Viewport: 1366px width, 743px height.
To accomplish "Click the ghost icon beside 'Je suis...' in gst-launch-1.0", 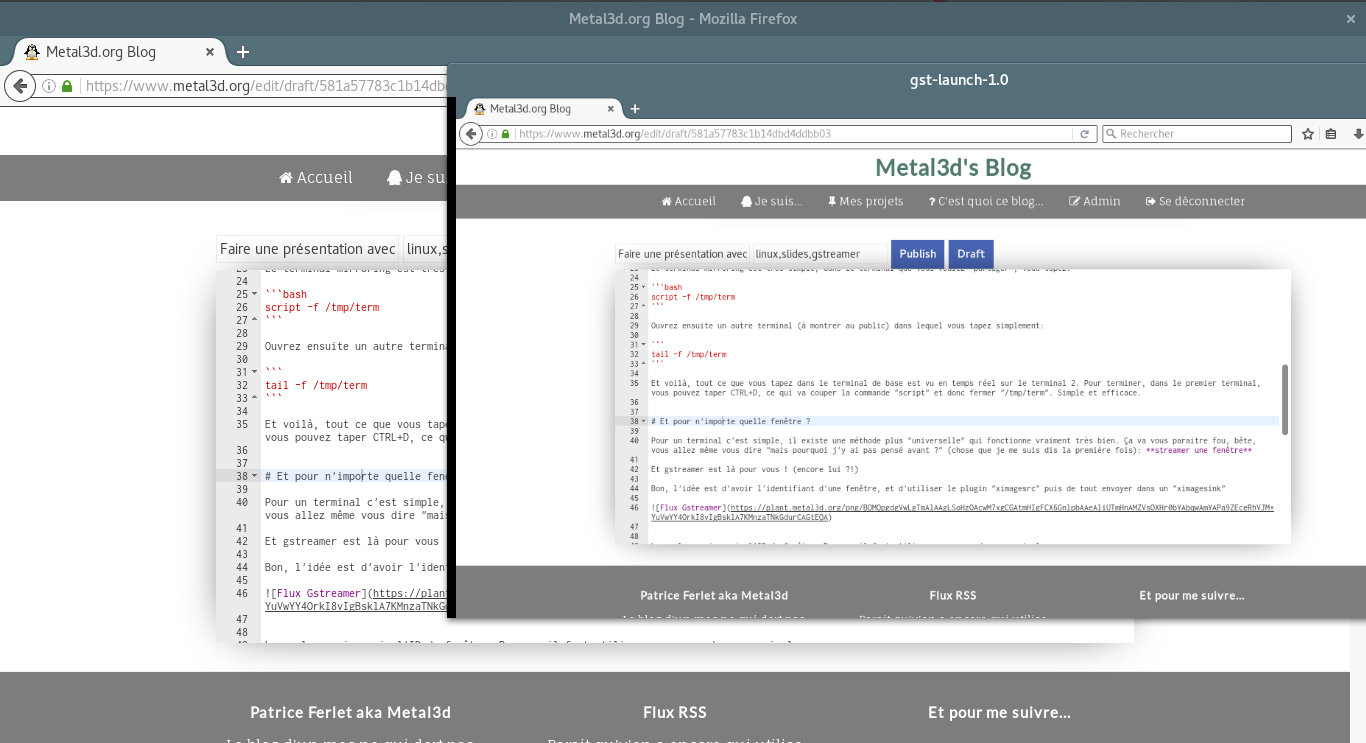I will (746, 201).
